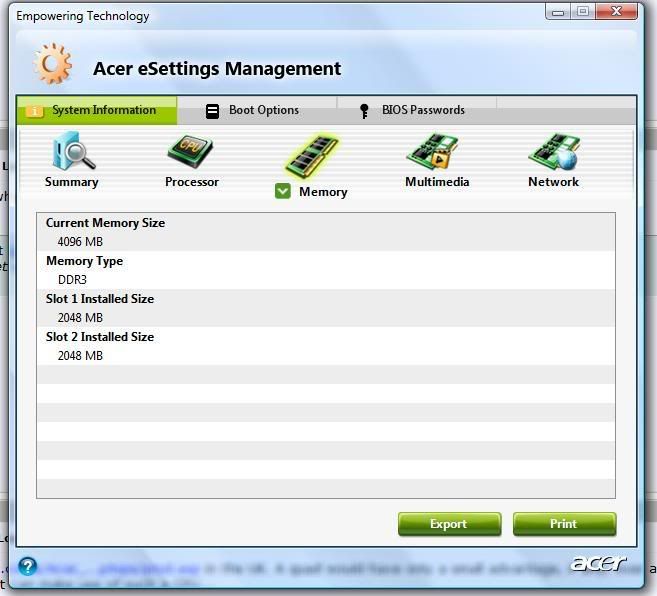This screenshot has width=657, height=596.
Task: Select the 4096 MB value
Action: [80, 242]
